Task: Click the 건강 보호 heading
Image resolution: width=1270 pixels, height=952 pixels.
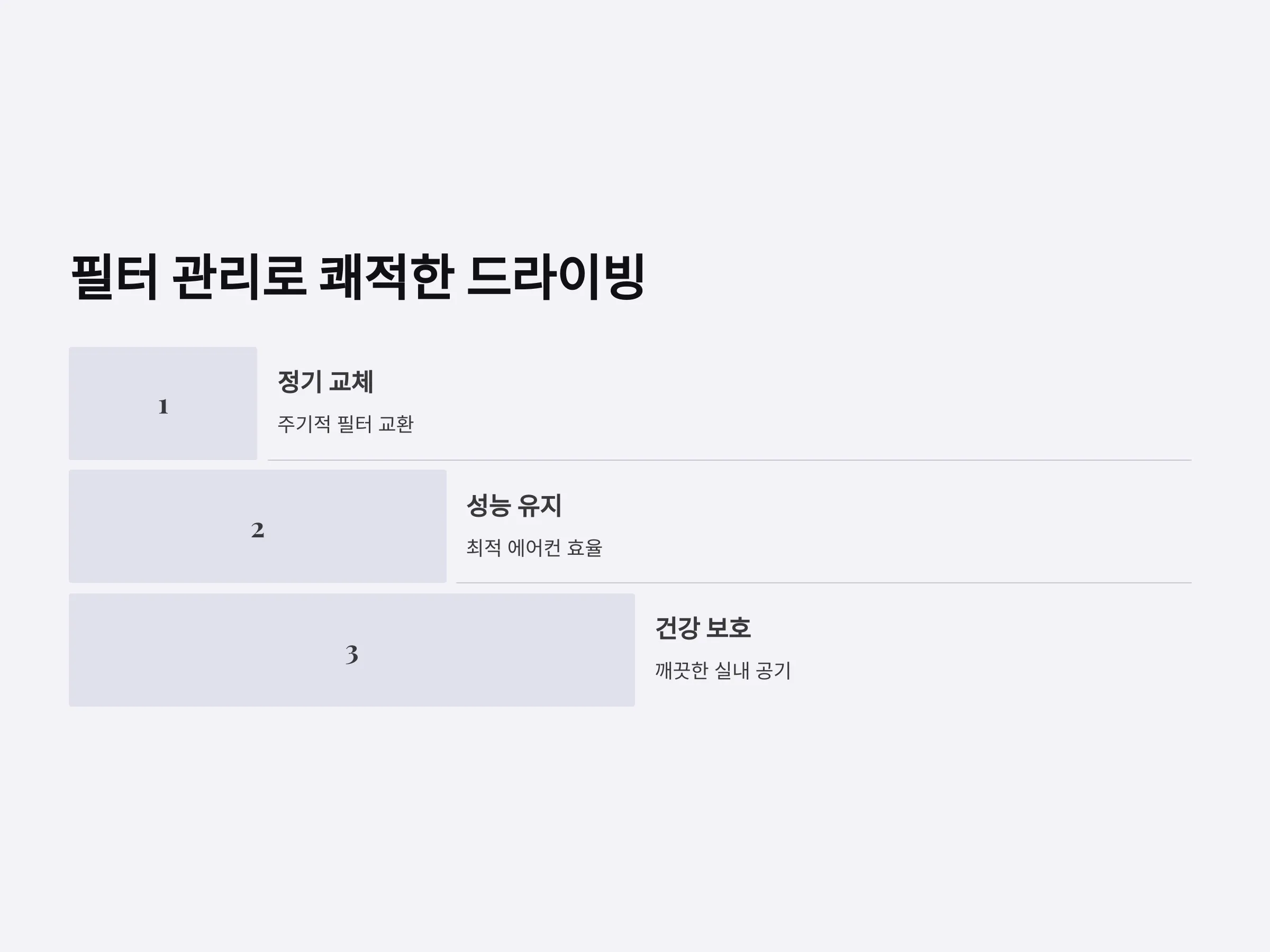Action: 703,628
